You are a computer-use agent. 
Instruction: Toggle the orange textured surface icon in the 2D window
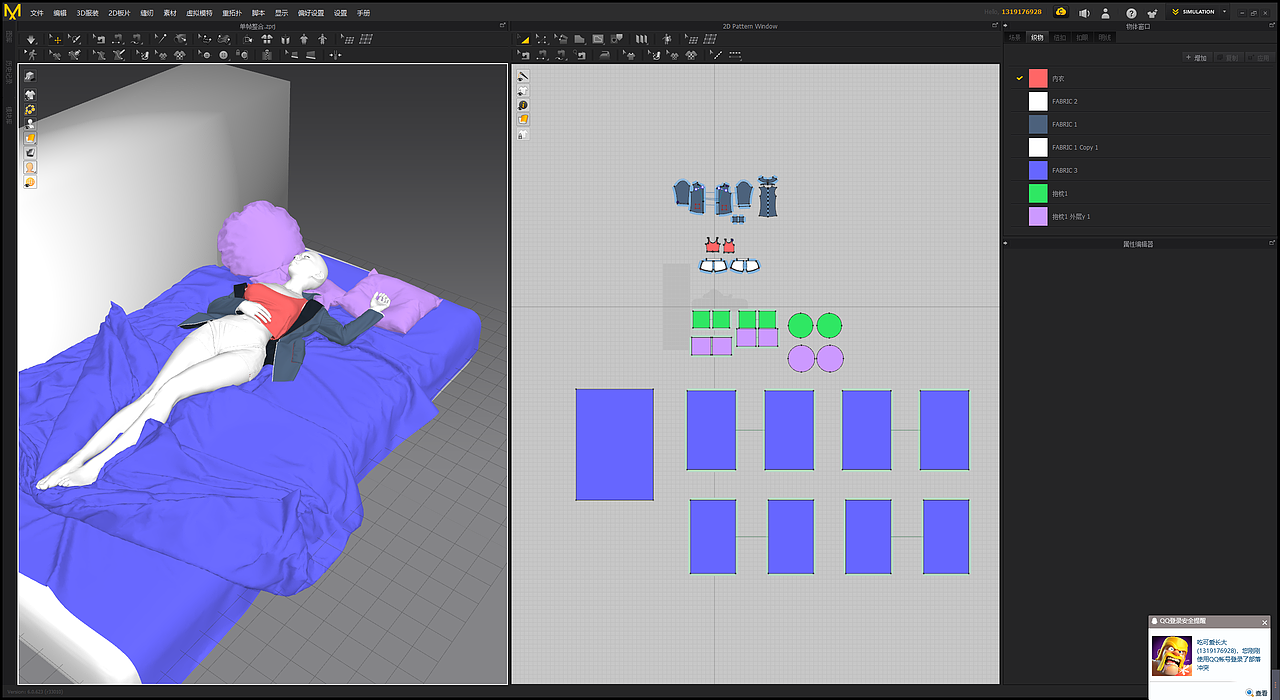click(x=523, y=119)
